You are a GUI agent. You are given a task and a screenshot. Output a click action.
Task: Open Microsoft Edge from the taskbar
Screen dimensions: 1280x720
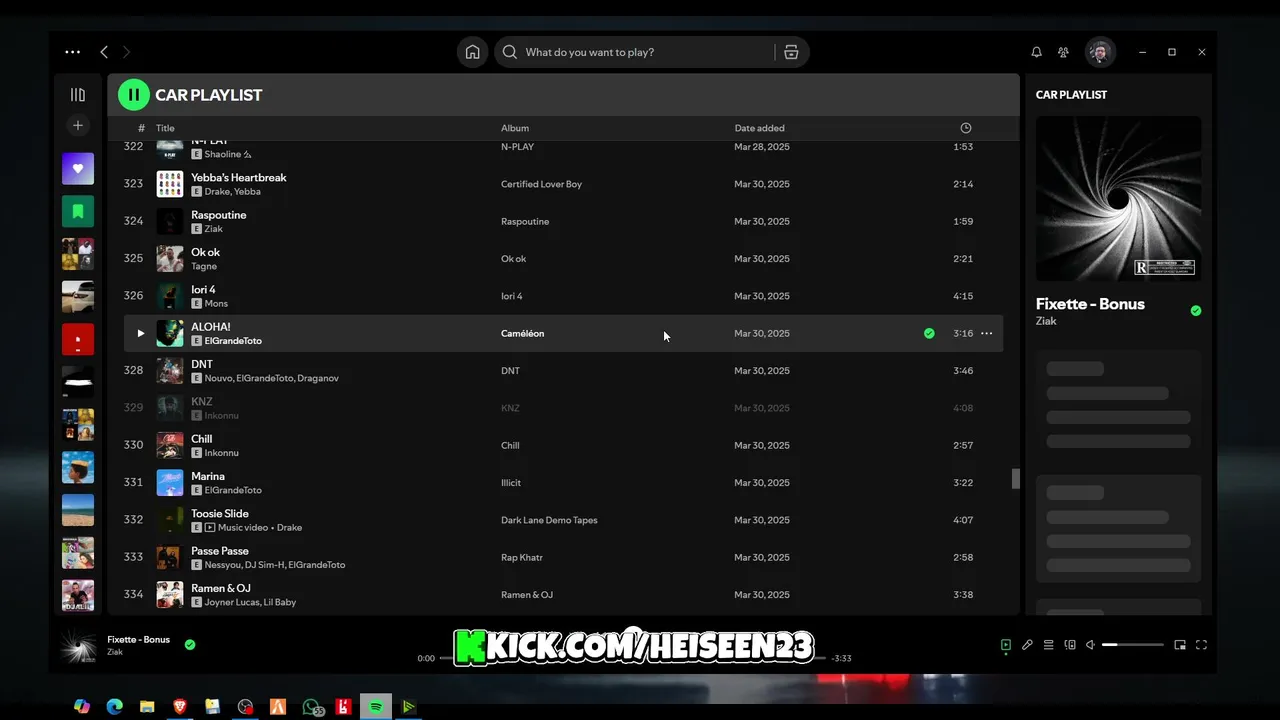point(115,707)
